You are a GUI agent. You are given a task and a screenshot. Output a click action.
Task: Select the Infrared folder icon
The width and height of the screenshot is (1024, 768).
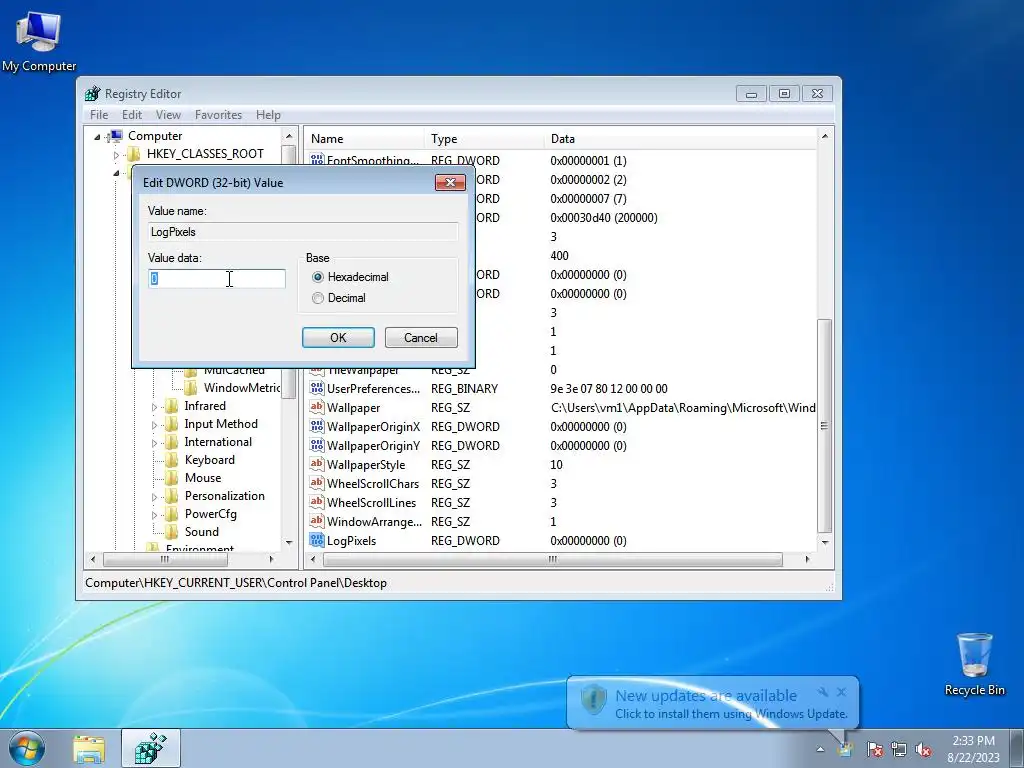click(x=171, y=406)
